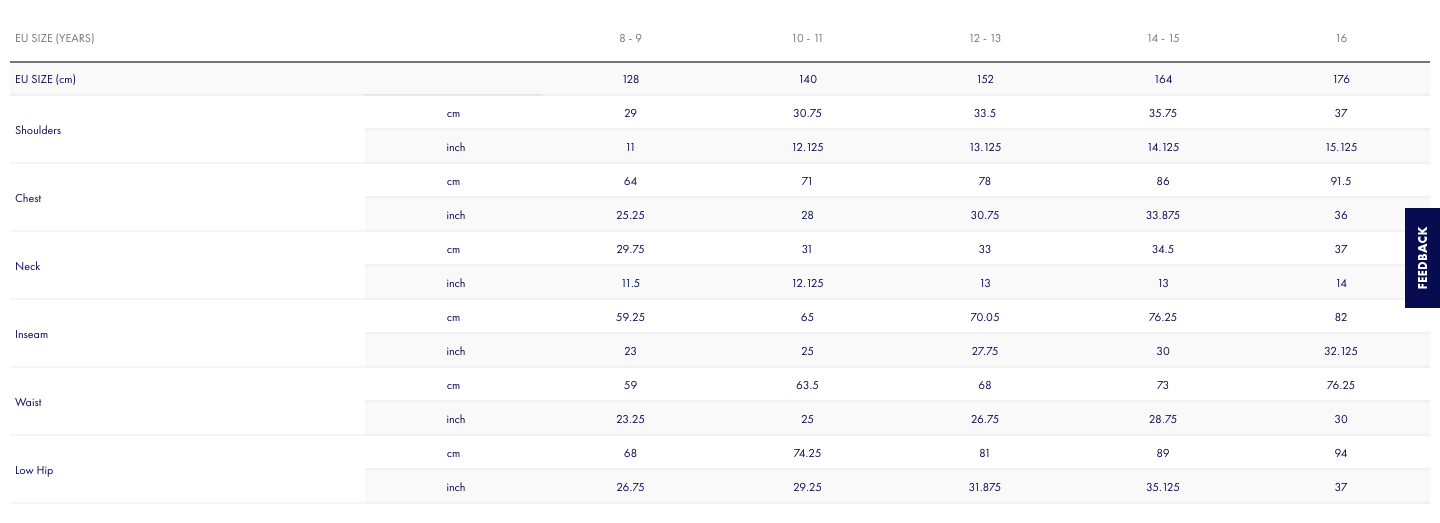Image resolution: width=1440 pixels, height=523 pixels.
Task: Click the Inseam row label
Action: click(x=31, y=334)
